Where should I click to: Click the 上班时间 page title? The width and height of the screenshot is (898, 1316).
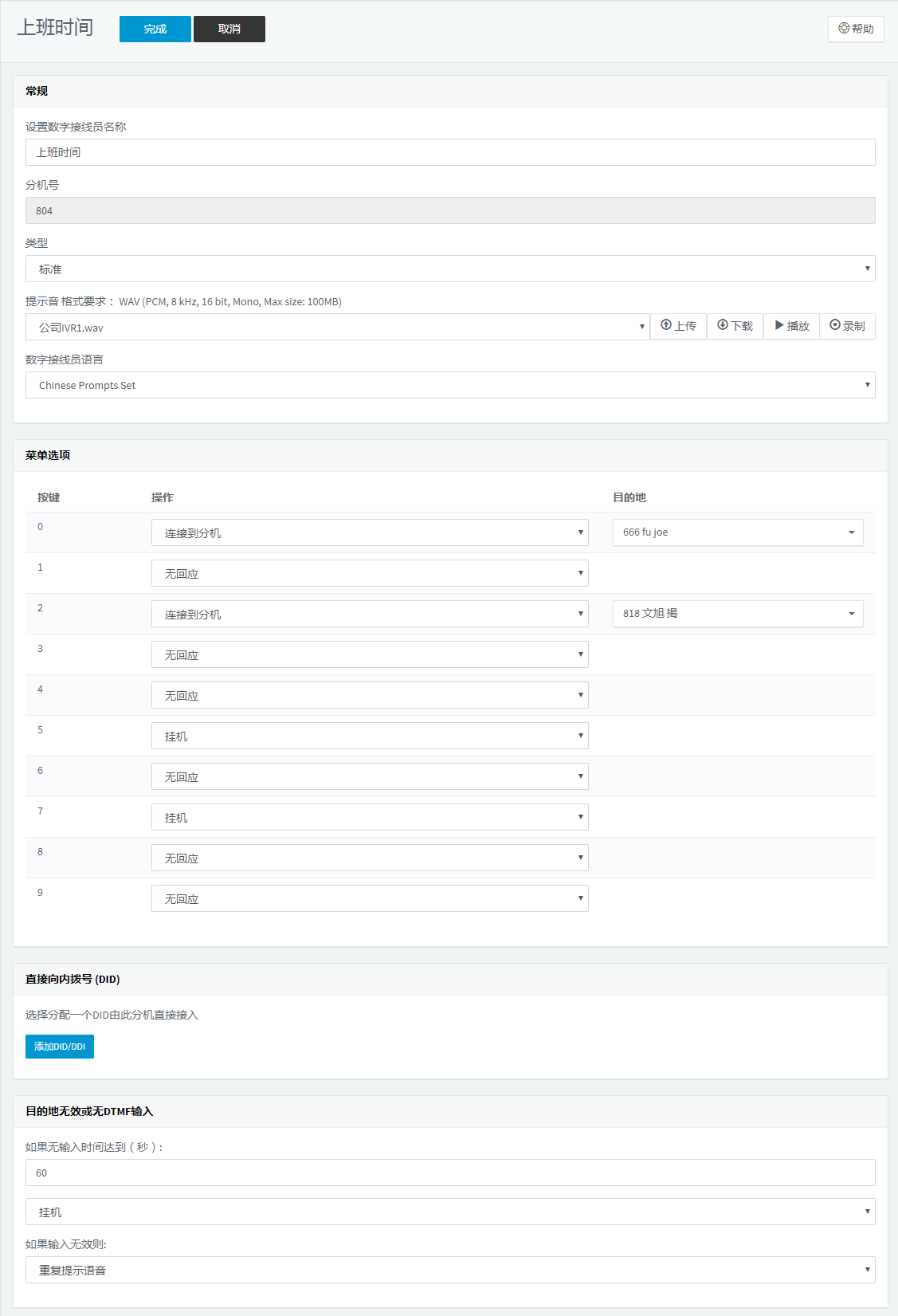55,28
